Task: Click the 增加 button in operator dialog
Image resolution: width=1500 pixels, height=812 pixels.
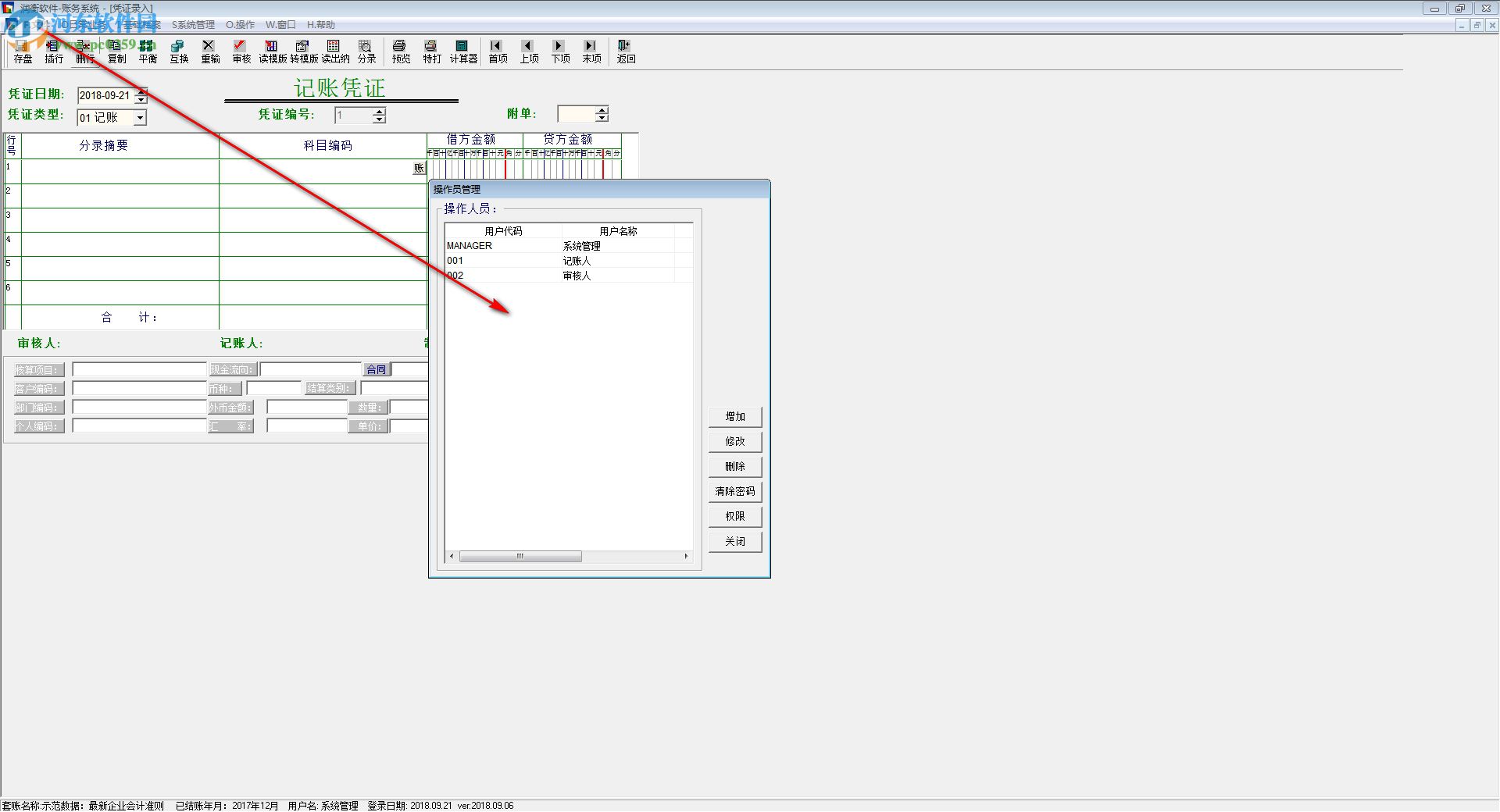Action: tap(734, 417)
